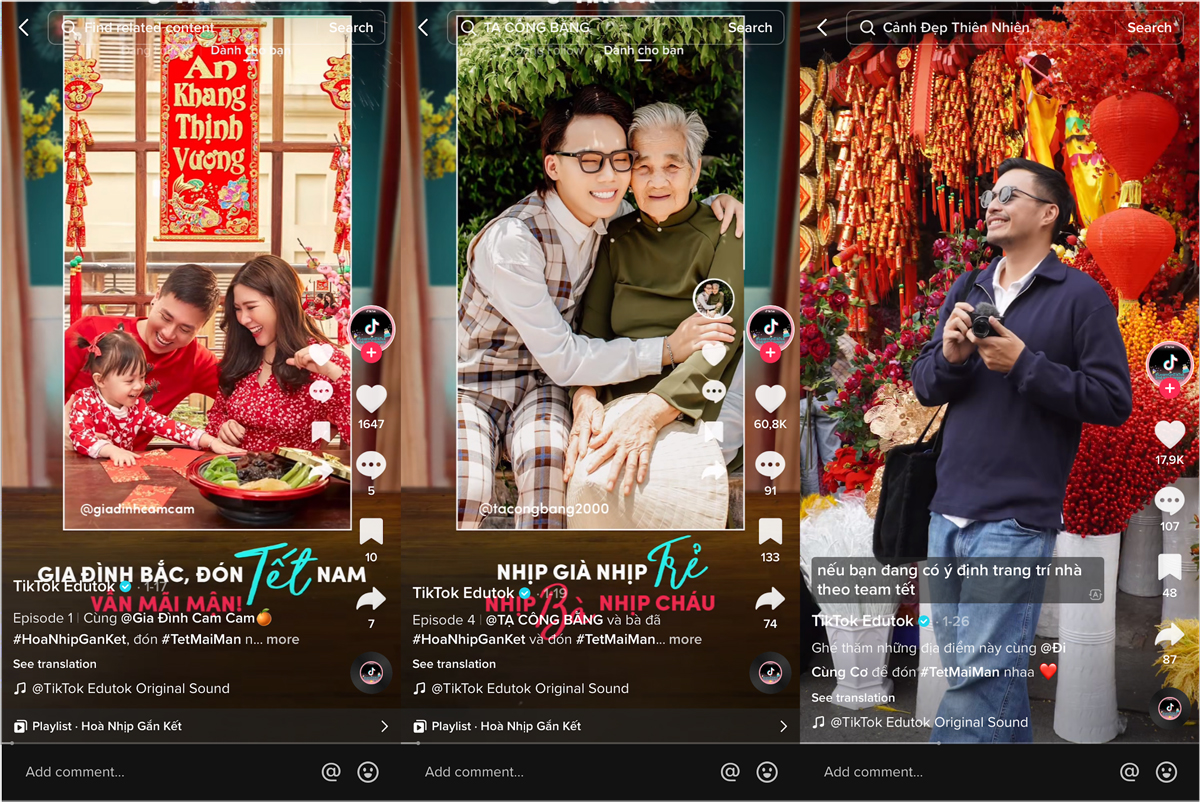Click Search button next to Cảnh Đẹp Thiên Nhiên
Viewport: 1200px width, 802px height.
(1149, 27)
